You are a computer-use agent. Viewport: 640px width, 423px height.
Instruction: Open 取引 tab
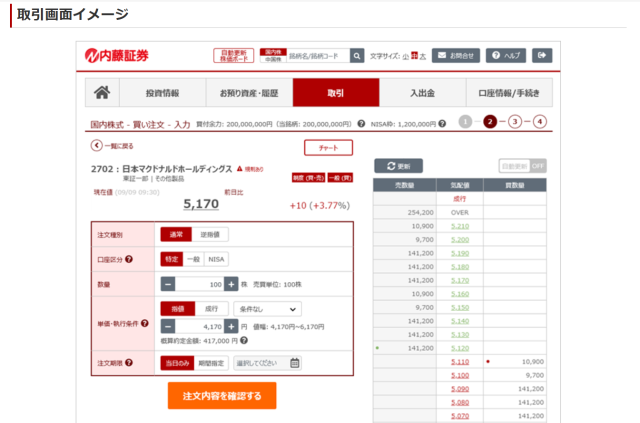point(336,93)
